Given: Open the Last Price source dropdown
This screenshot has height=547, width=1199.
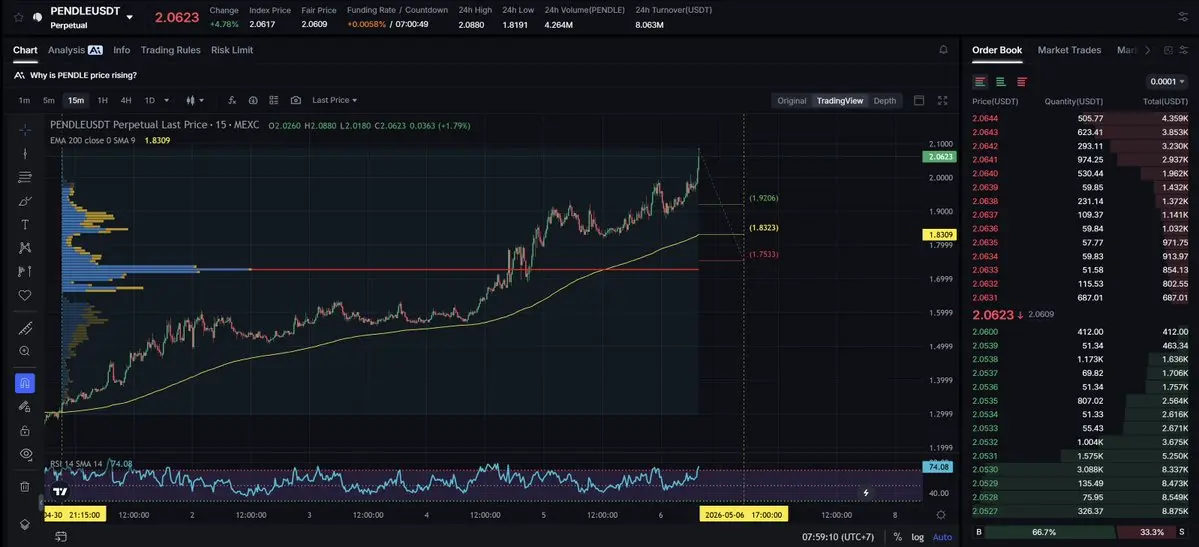Looking at the screenshot, I should 334,100.
